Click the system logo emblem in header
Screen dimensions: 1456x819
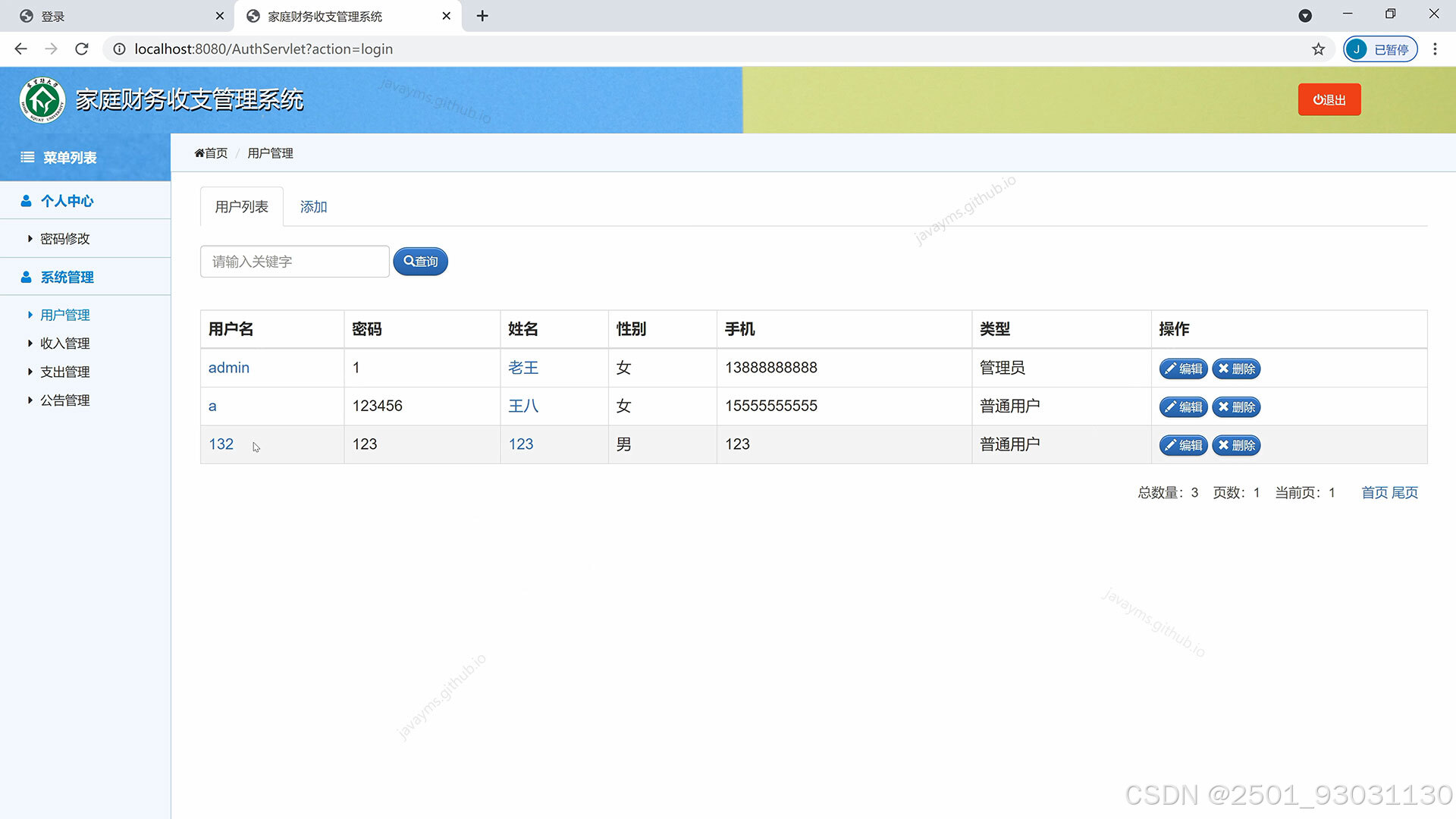tap(42, 100)
